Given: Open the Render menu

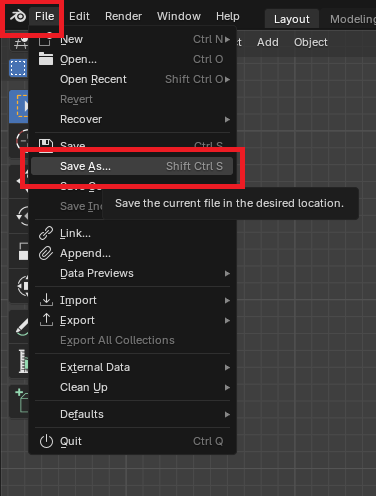Looking at the screenshot, I should [x=123, y=16].
